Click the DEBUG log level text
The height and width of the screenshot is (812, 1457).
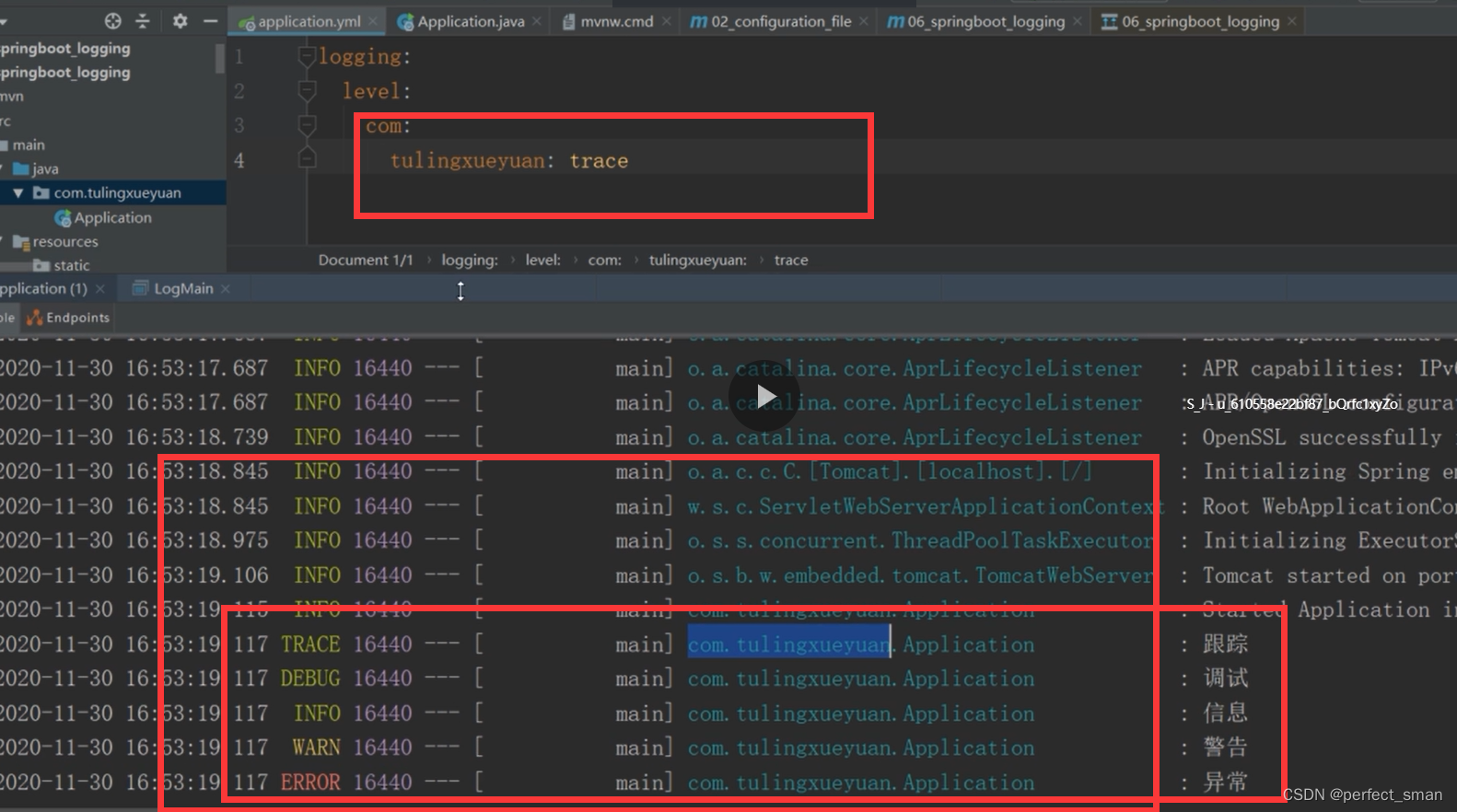(x=310, y=679)
